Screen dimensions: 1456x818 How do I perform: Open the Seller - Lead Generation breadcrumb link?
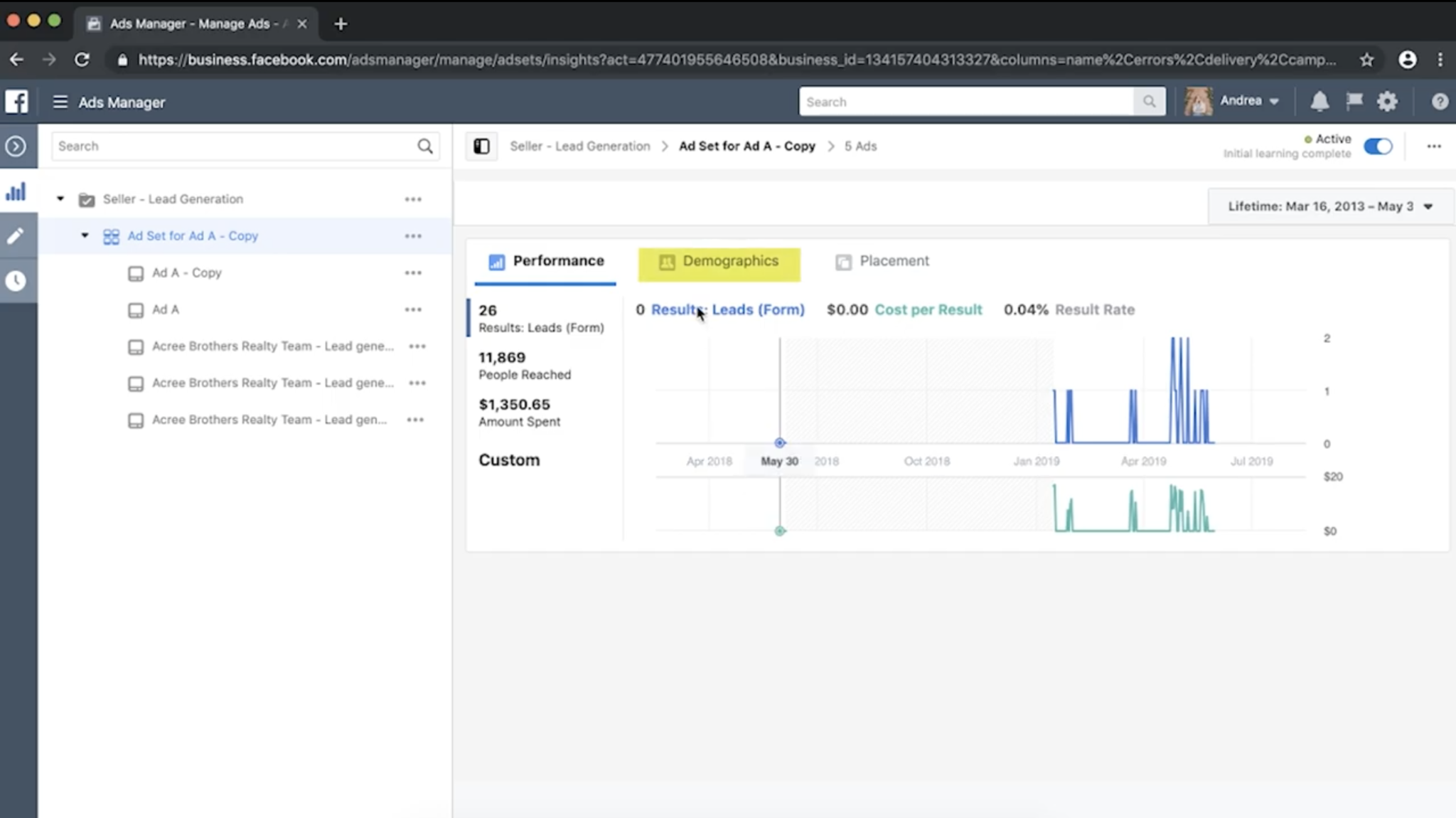pyautogui.click(x=579, y=146)
